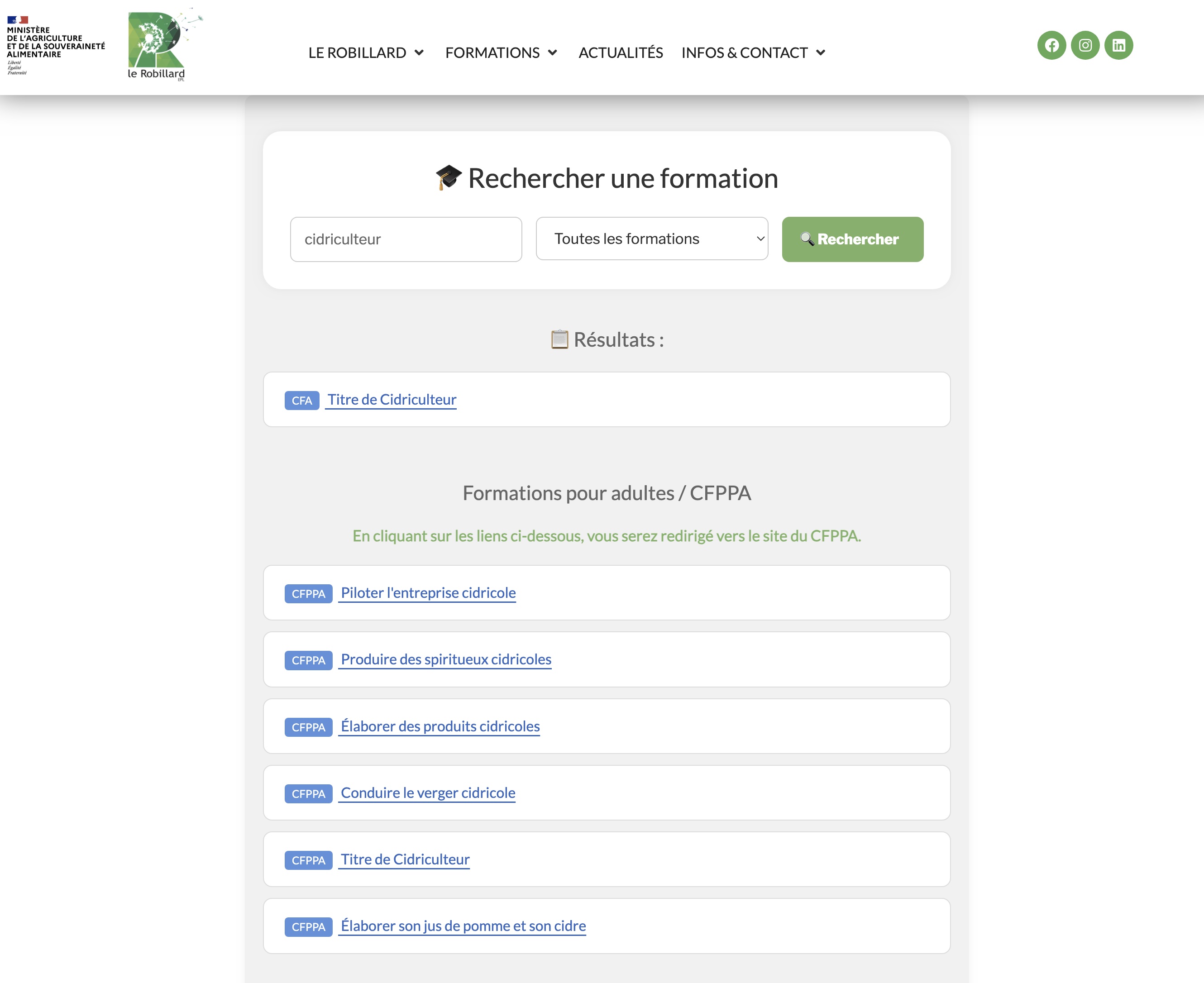Open the CFPPA Titre de Cidriculteur link
Screen dimensions: 1204x983
click(405, 859)
